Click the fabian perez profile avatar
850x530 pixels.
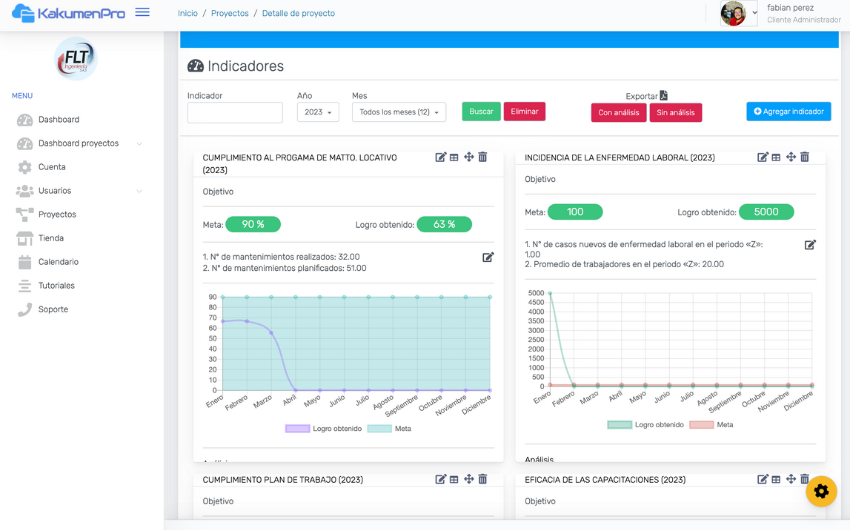733,13
